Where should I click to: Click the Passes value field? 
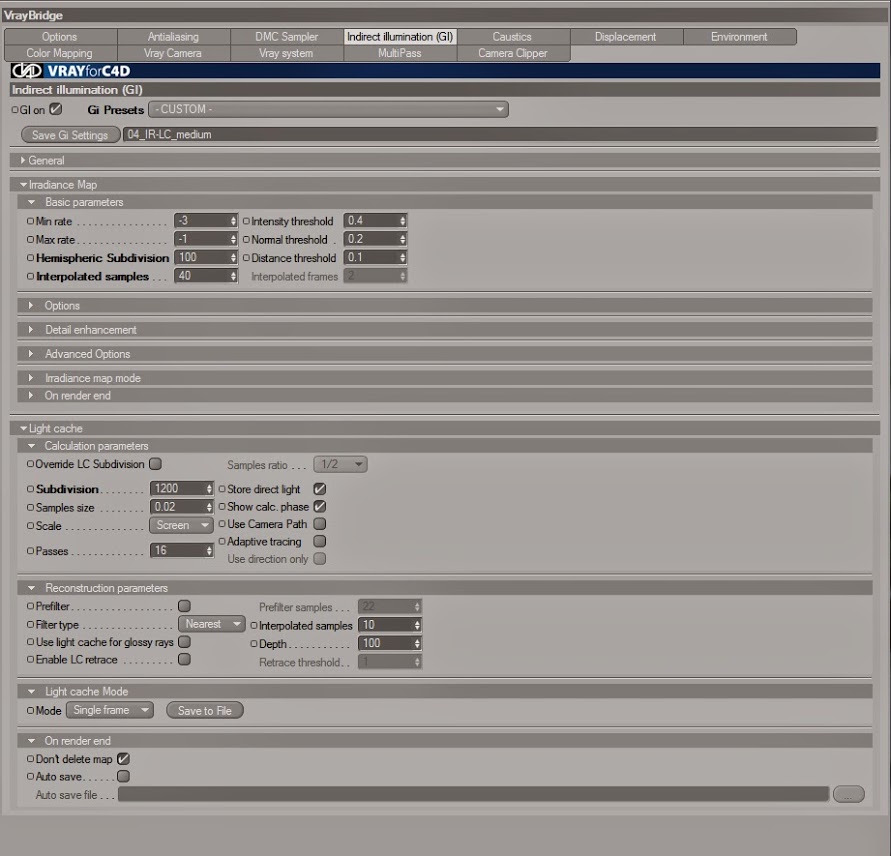177,550
